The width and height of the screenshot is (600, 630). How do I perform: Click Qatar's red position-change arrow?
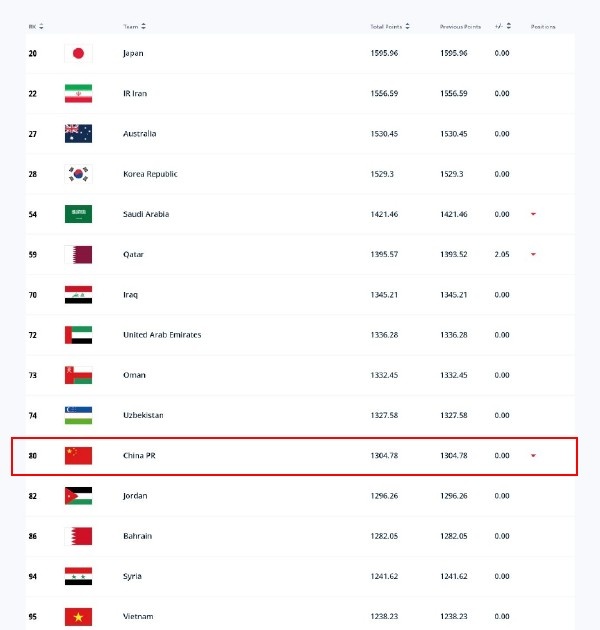tap(533, 254)
